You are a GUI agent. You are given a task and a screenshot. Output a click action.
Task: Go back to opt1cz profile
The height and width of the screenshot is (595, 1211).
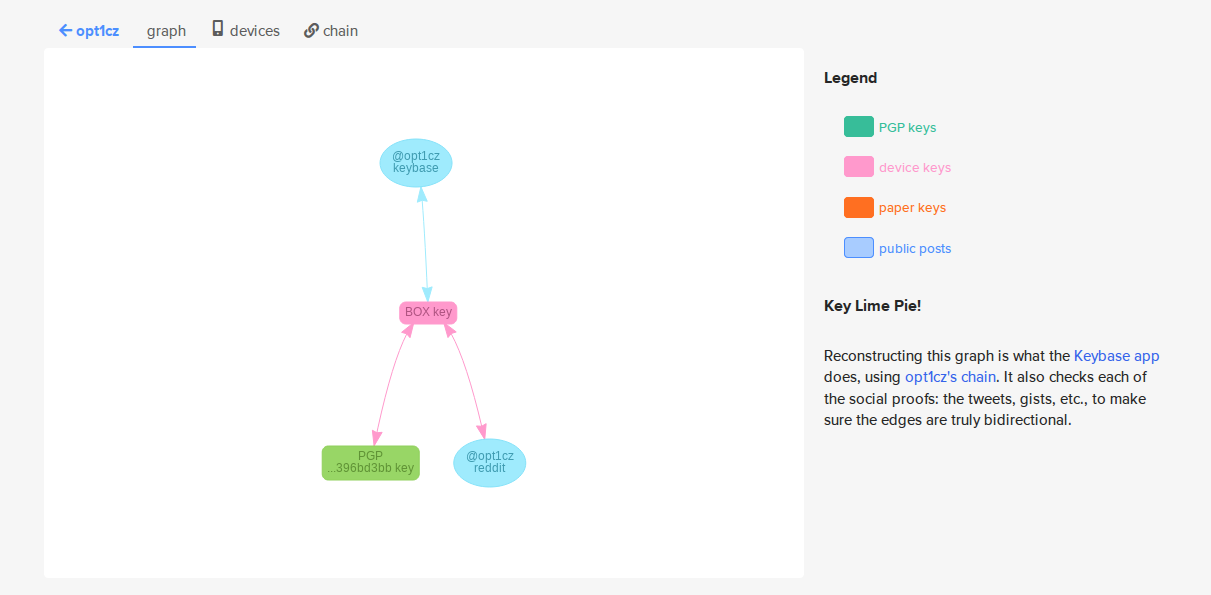point(89,31)
